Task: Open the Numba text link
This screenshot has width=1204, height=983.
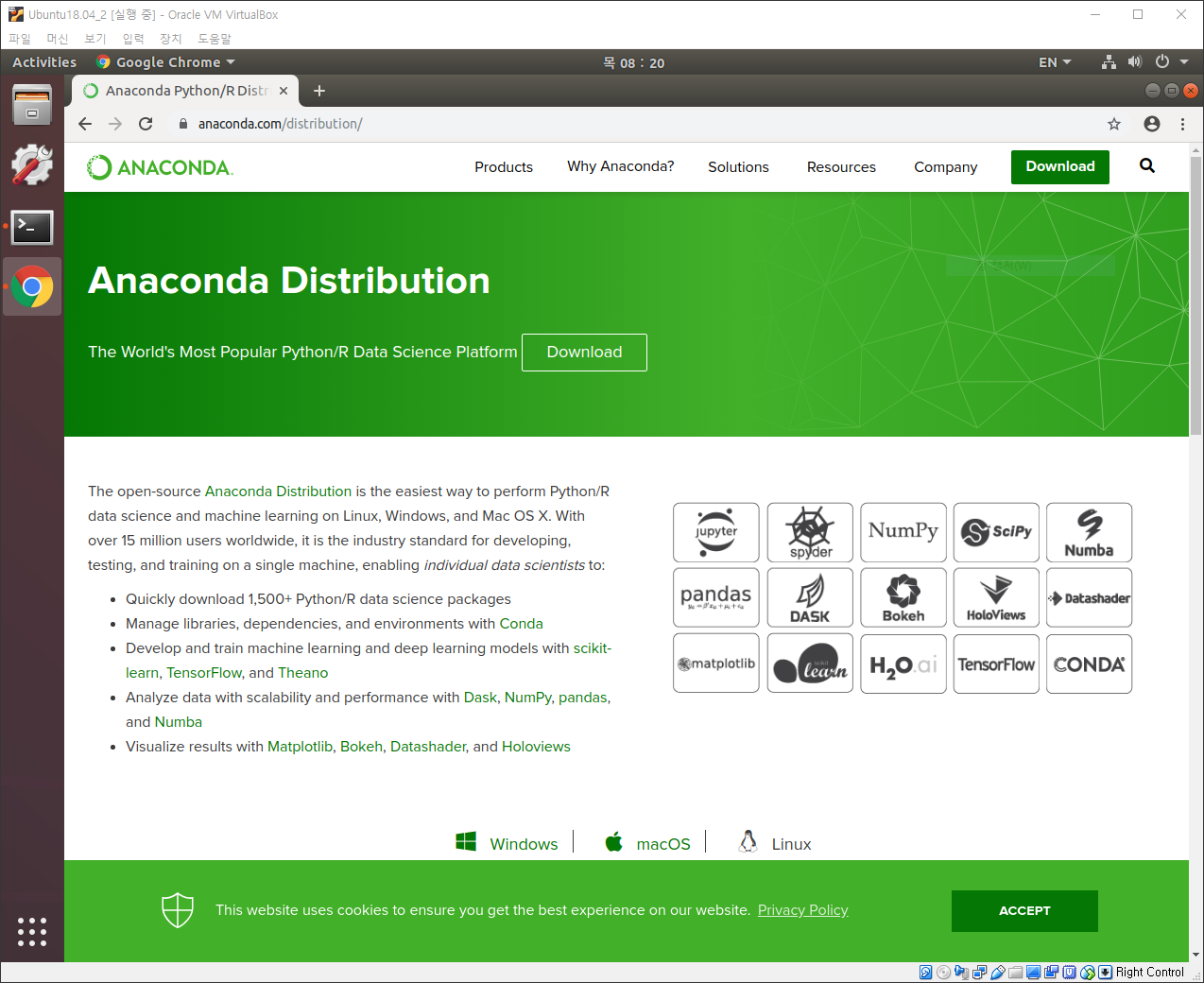Action: [179, 722]
